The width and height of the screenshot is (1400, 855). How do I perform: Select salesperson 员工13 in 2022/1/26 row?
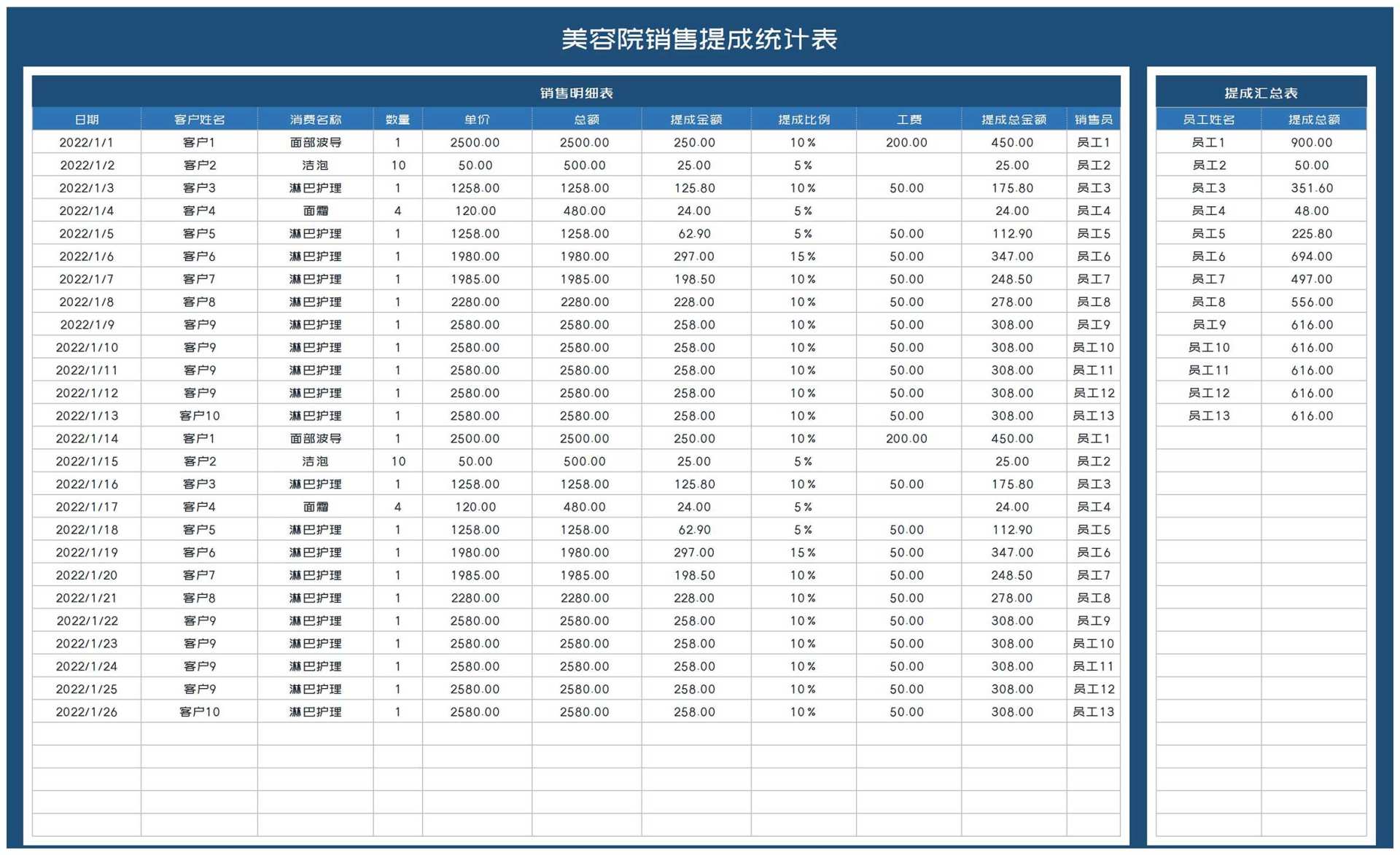1093,711
